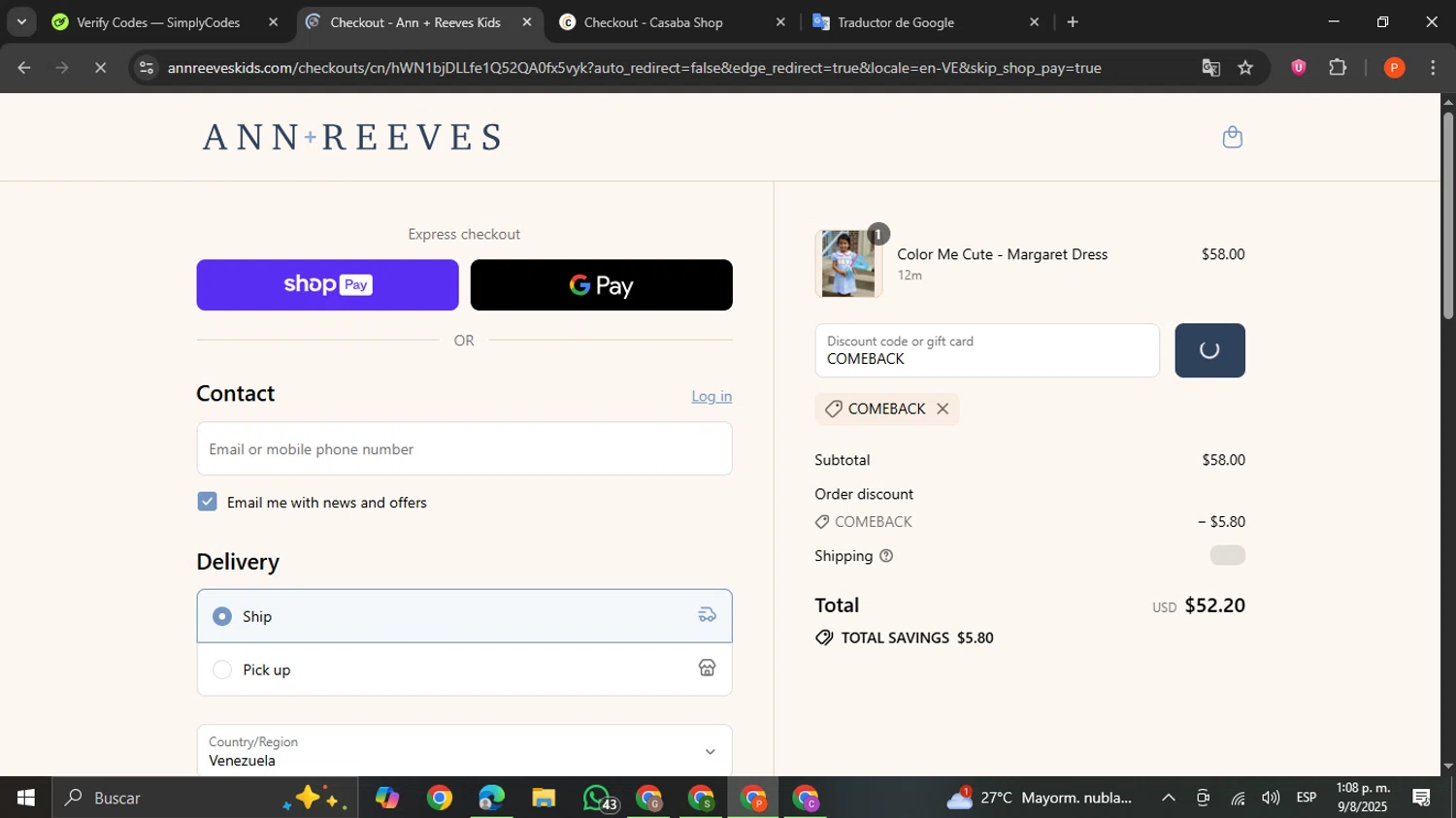This screenshot has width=1456, height=818.
Task: Open Google Translate icon in address bar
Action: pos(1210,68)
